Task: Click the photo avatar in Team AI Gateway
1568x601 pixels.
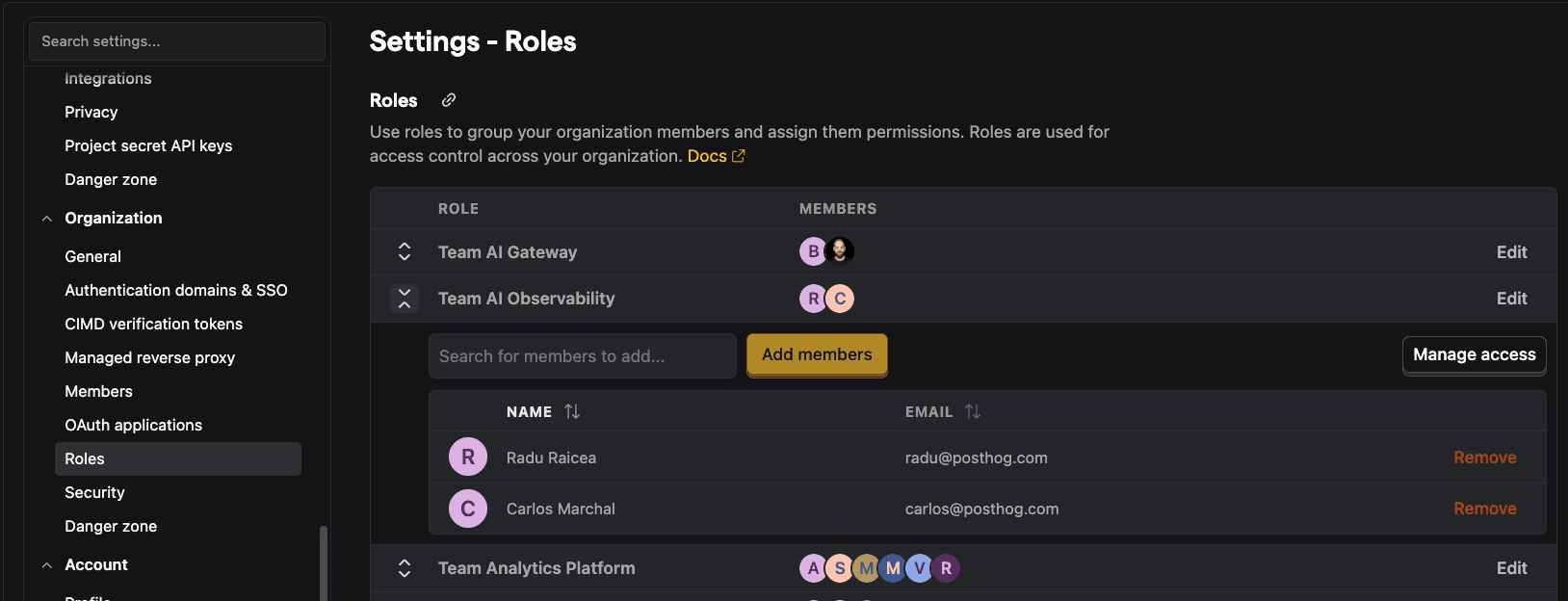Action: [x=840, y=250]
